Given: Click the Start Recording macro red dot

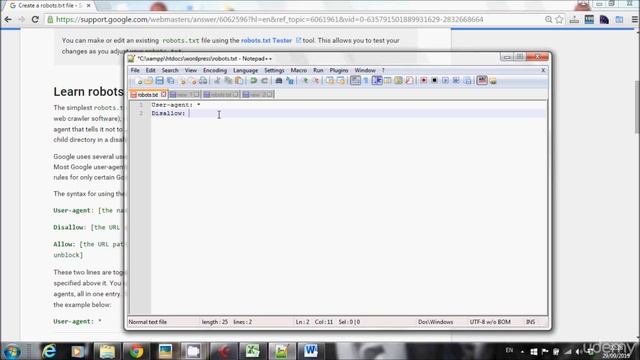Looking at the screenshot, I should click(x=424, y=81).
